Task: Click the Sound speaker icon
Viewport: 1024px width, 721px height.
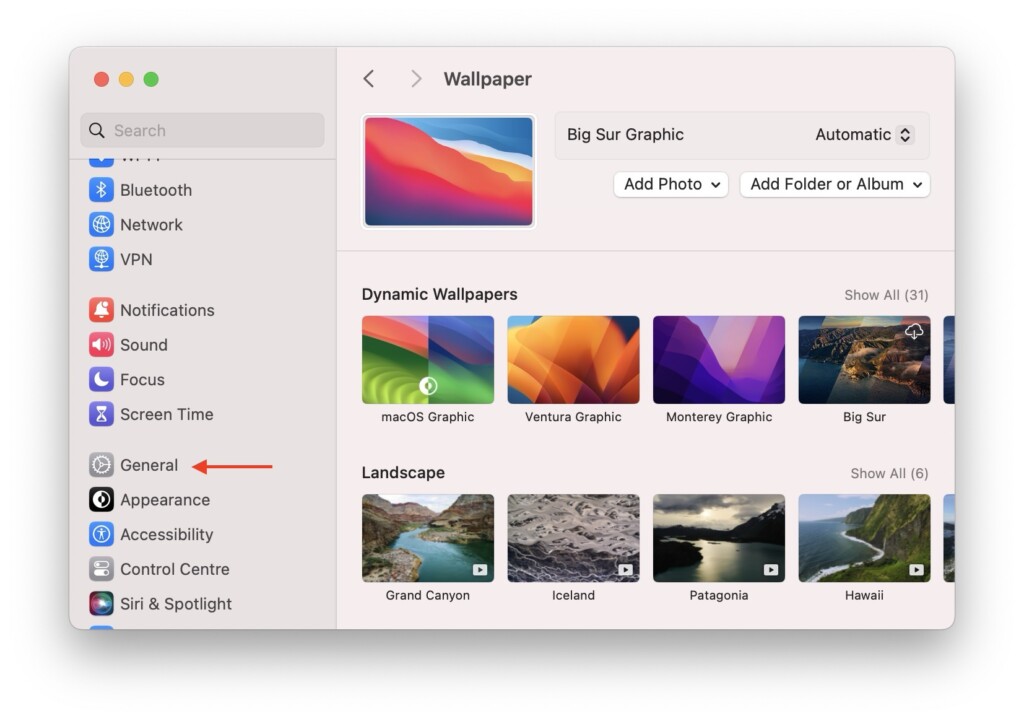Action: click(x=101, y=345)
